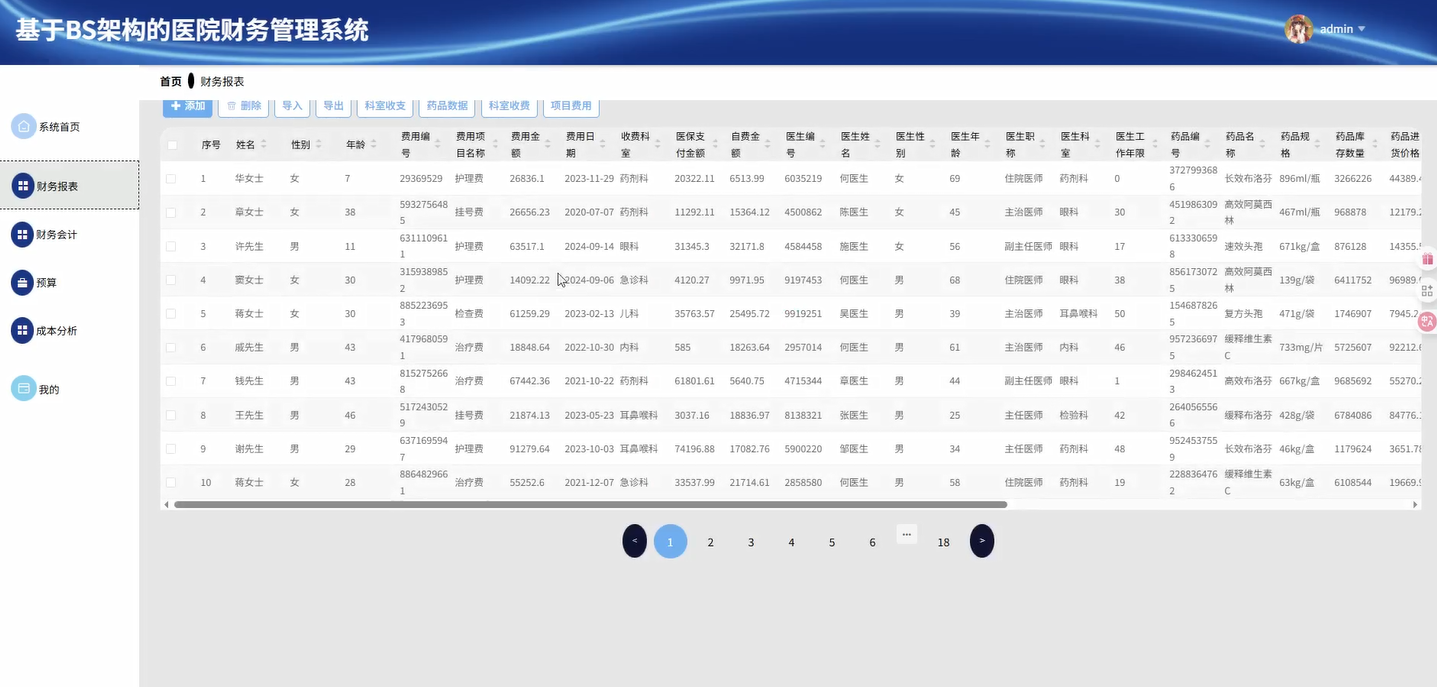The height and width of the screenshot is (687, 1437).
Task: Sort by 收费科室 column arrows
Action: point(657,144)
